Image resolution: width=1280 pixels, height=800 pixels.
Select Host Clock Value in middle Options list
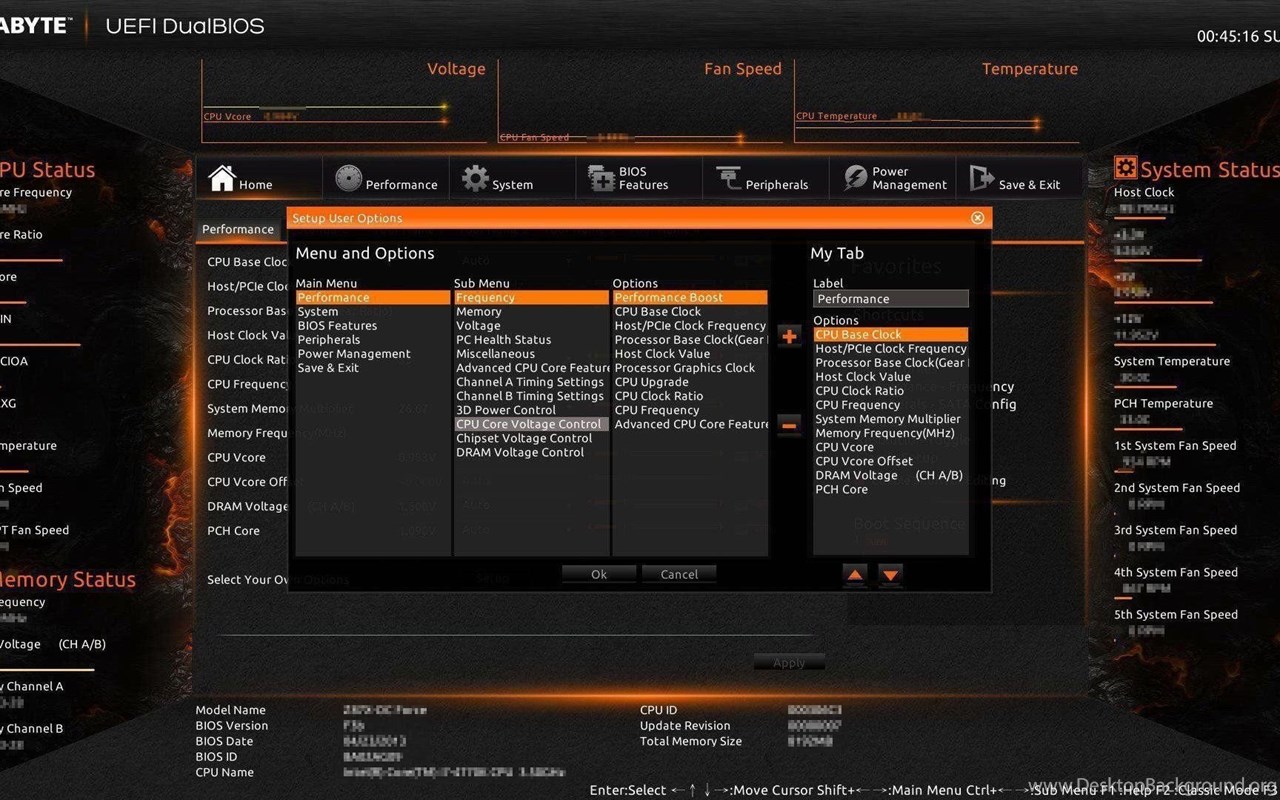point(690,354)
